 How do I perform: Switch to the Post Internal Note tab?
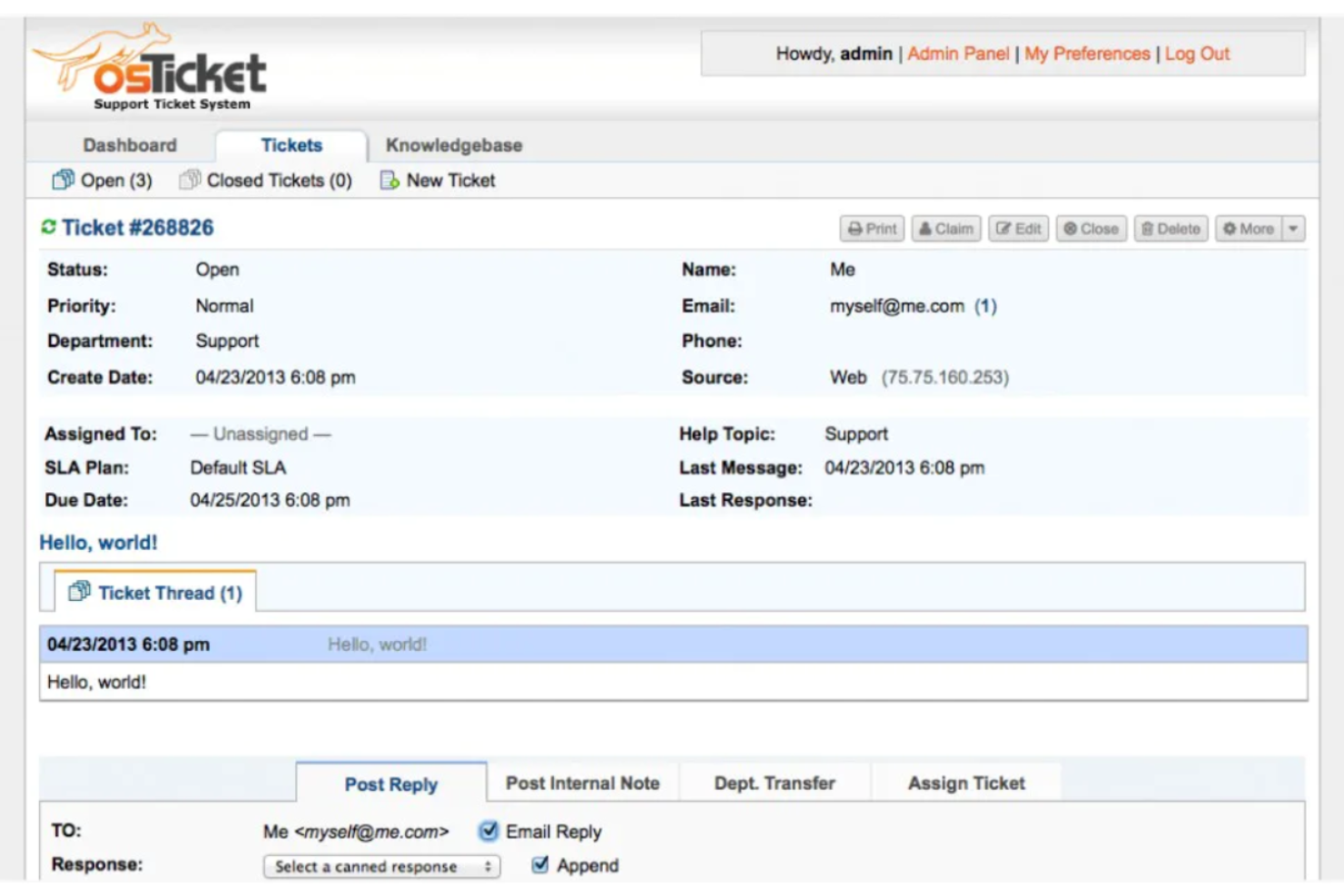582,782
